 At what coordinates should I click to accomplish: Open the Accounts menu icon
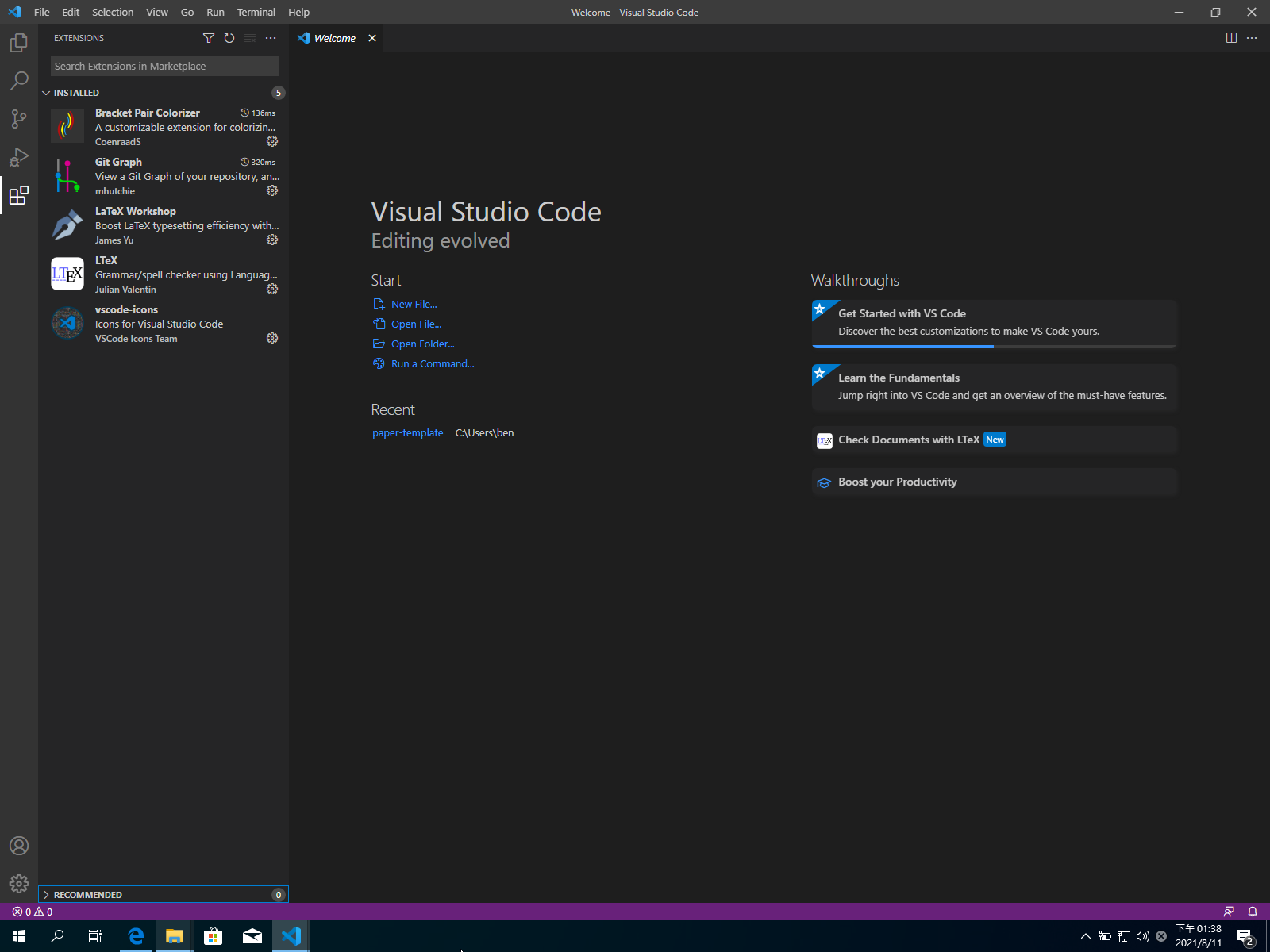tap(19, 846)
